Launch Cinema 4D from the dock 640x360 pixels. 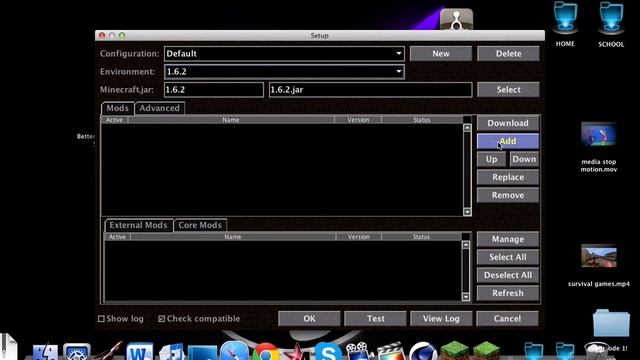pyautogui.click(x=423, y=352)
